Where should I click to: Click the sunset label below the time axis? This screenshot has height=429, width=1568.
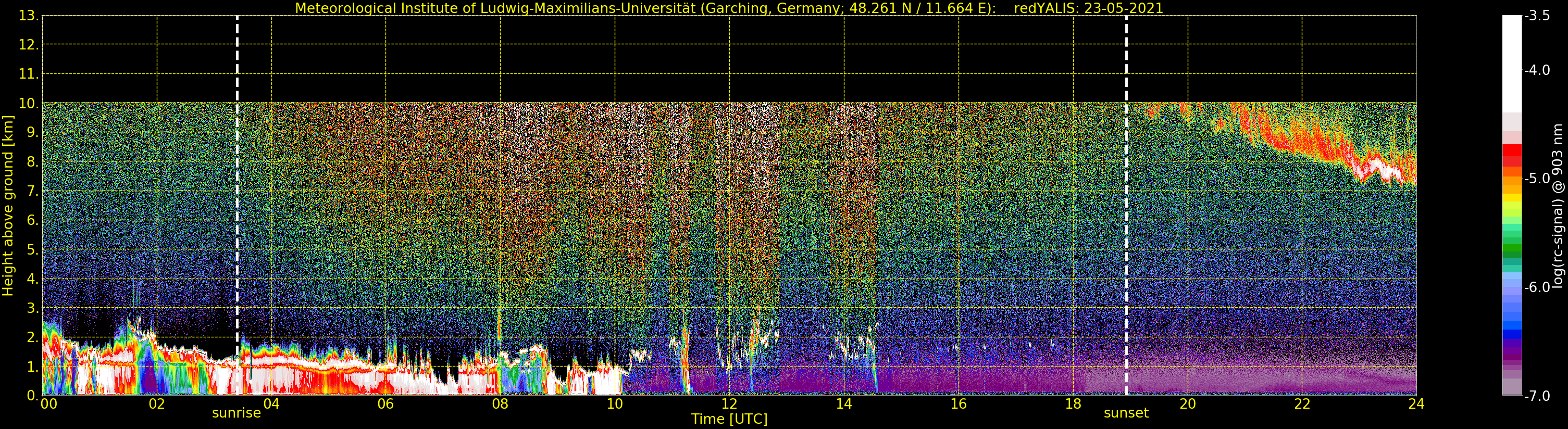point(1126,413)
